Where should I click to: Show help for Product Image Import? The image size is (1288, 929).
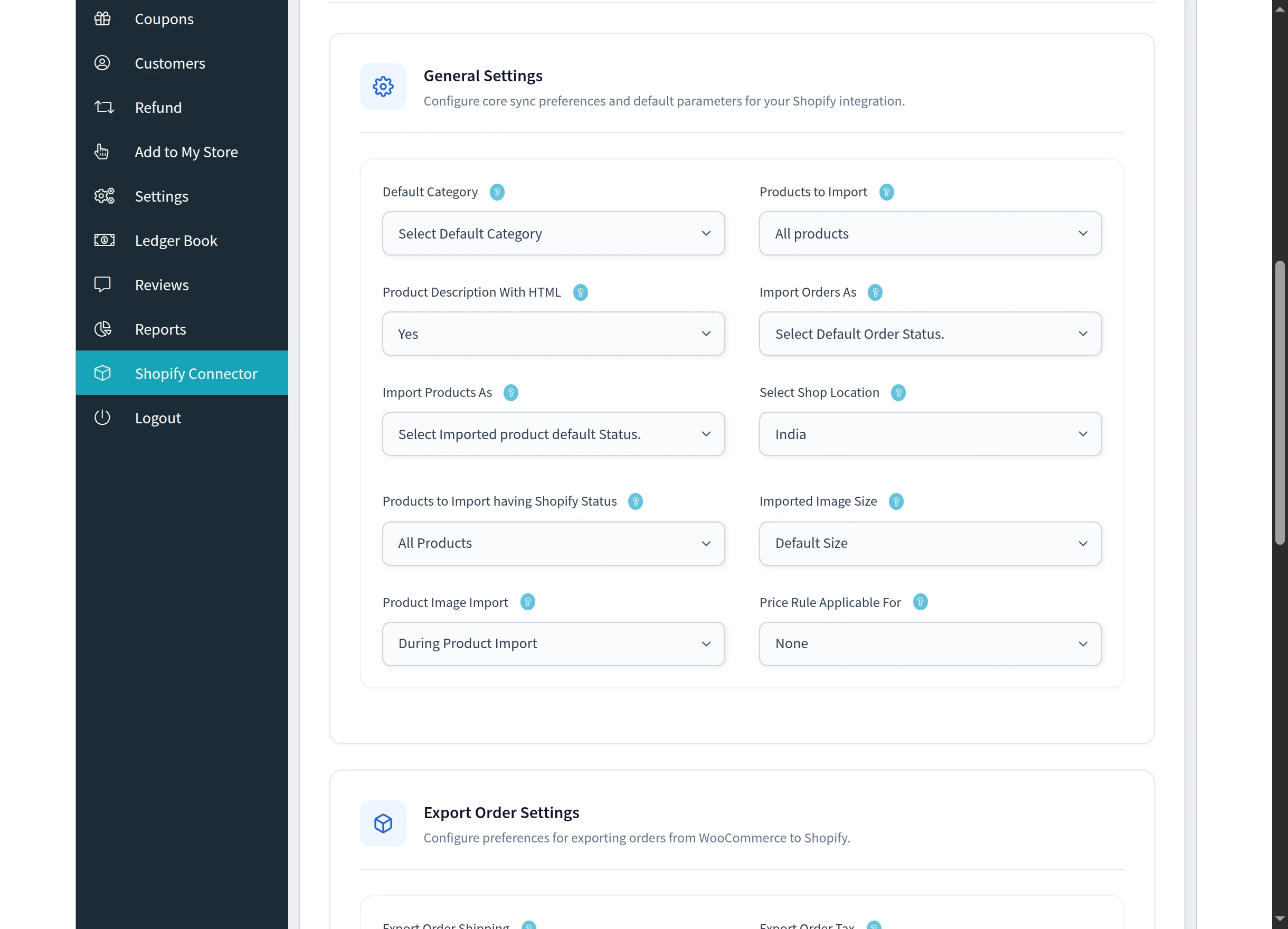tap(527, 602)
